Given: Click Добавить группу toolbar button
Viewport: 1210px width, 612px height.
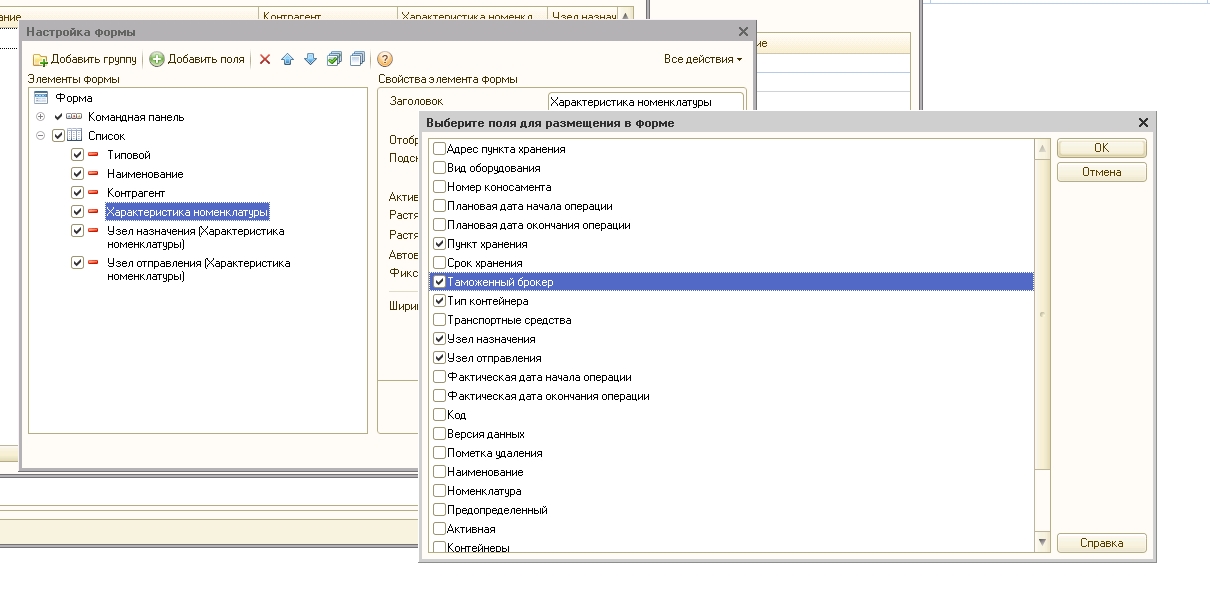Looking at the screenshot, I should (85, 60).
